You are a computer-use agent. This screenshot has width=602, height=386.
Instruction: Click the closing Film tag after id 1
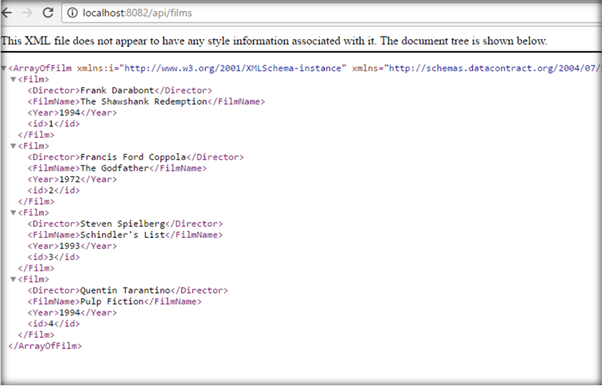36,135
